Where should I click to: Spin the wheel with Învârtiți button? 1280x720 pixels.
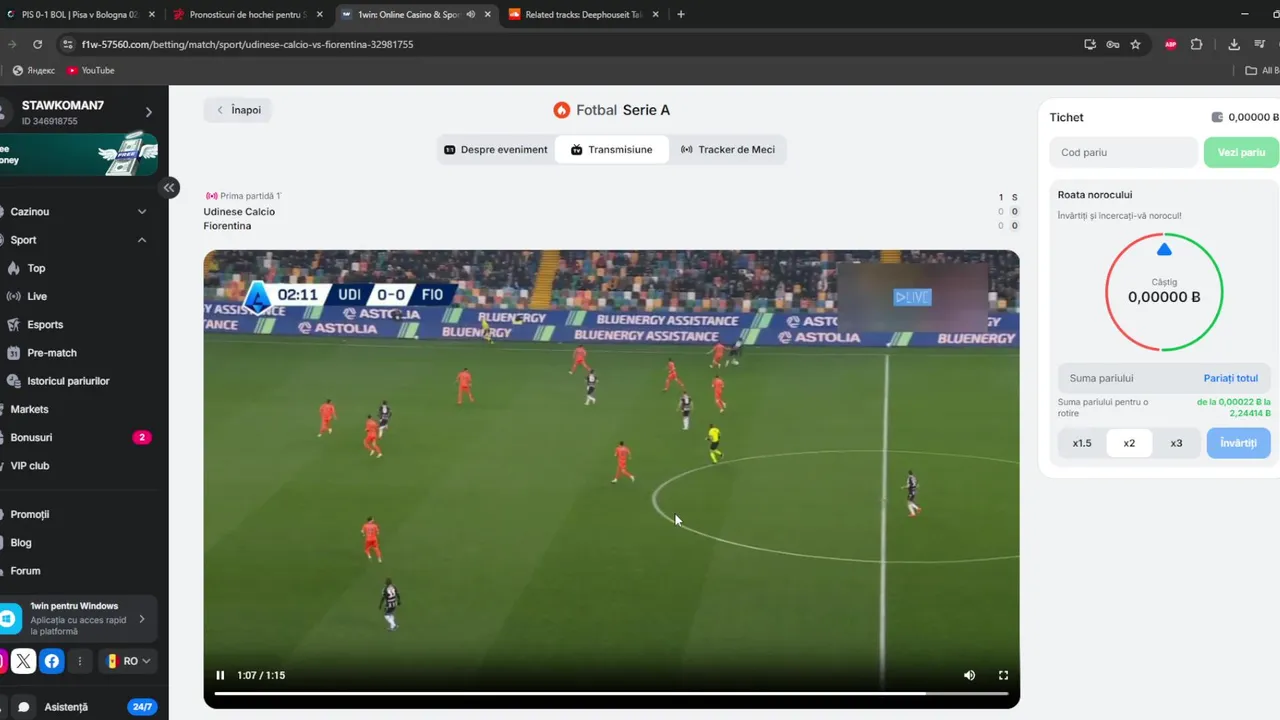[1238, 443]
